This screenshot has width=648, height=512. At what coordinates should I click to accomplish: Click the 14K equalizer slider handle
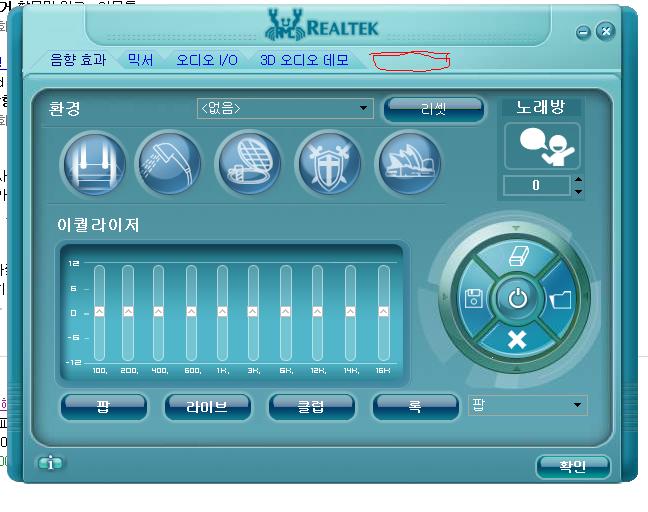[350, 311]
